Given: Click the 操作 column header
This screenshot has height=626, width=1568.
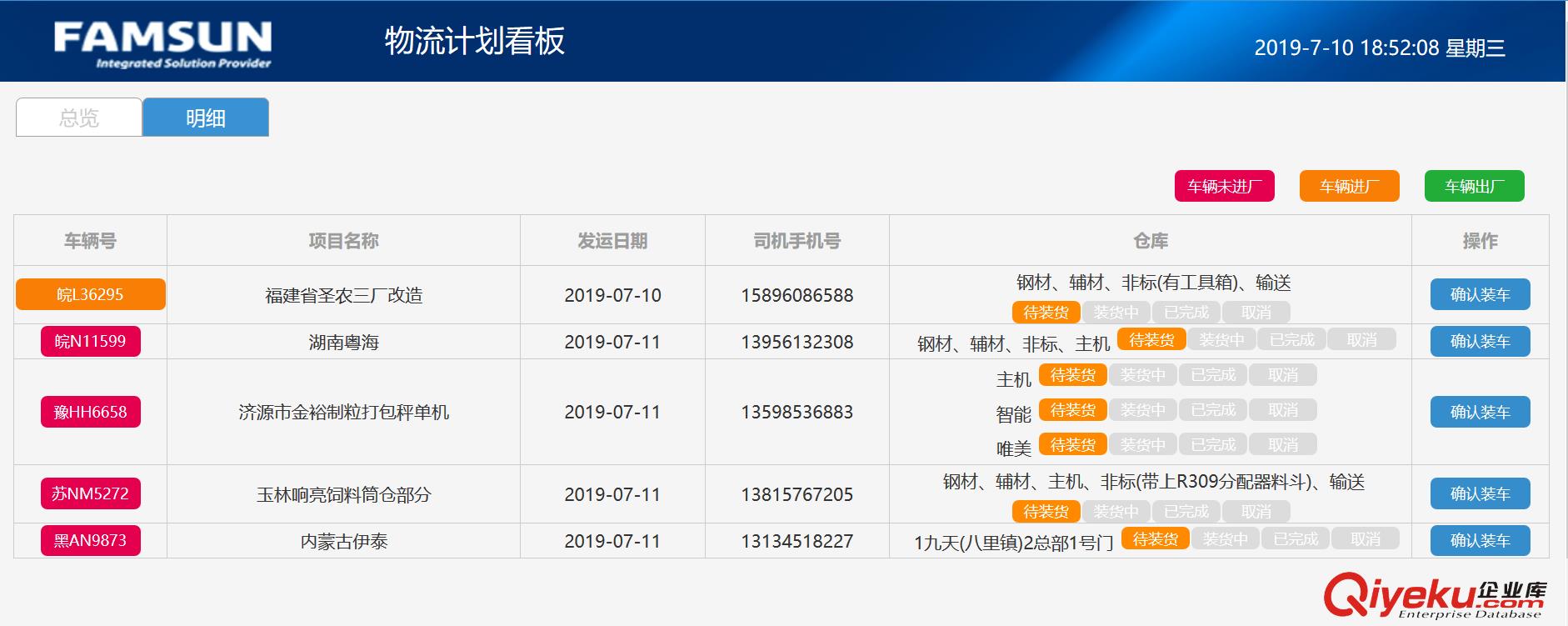Looking at the screenshot, I should (1480, 241).
